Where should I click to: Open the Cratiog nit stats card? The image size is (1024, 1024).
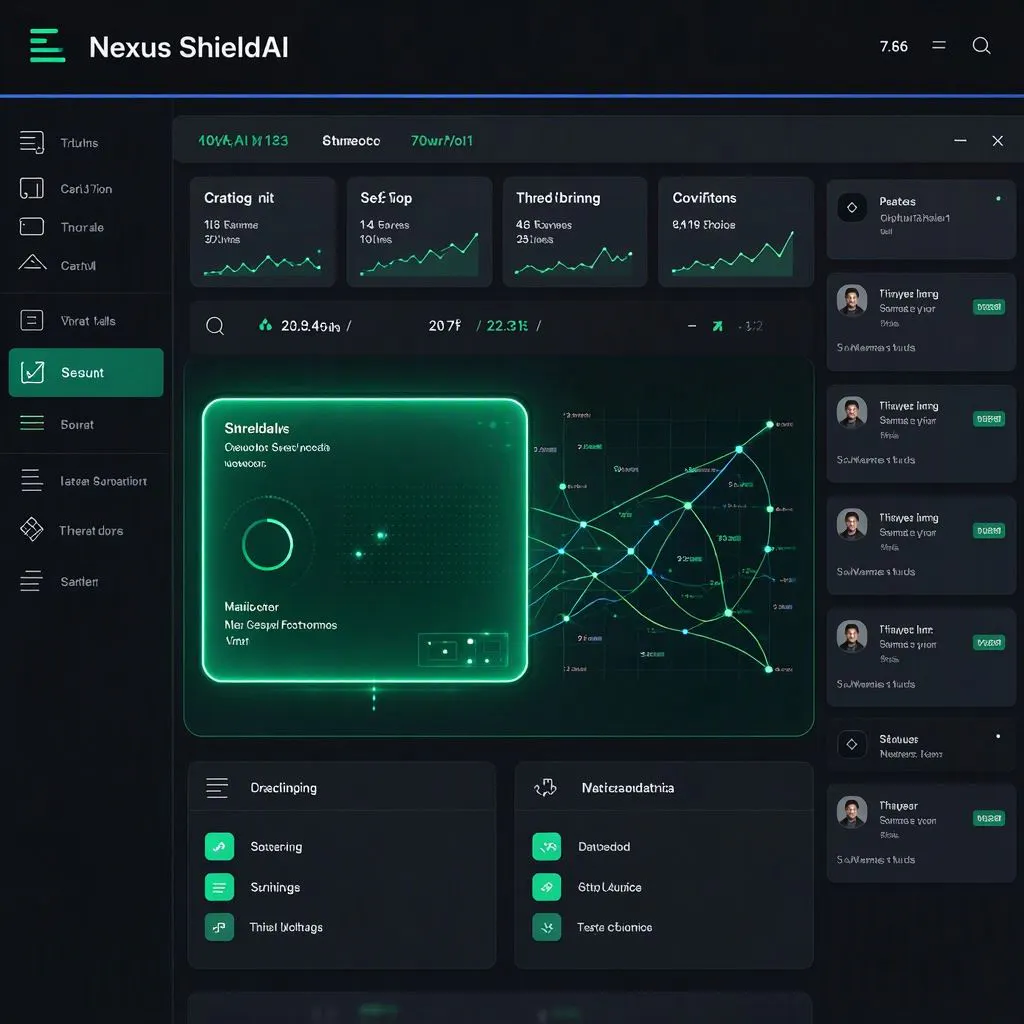click(263, 232)
